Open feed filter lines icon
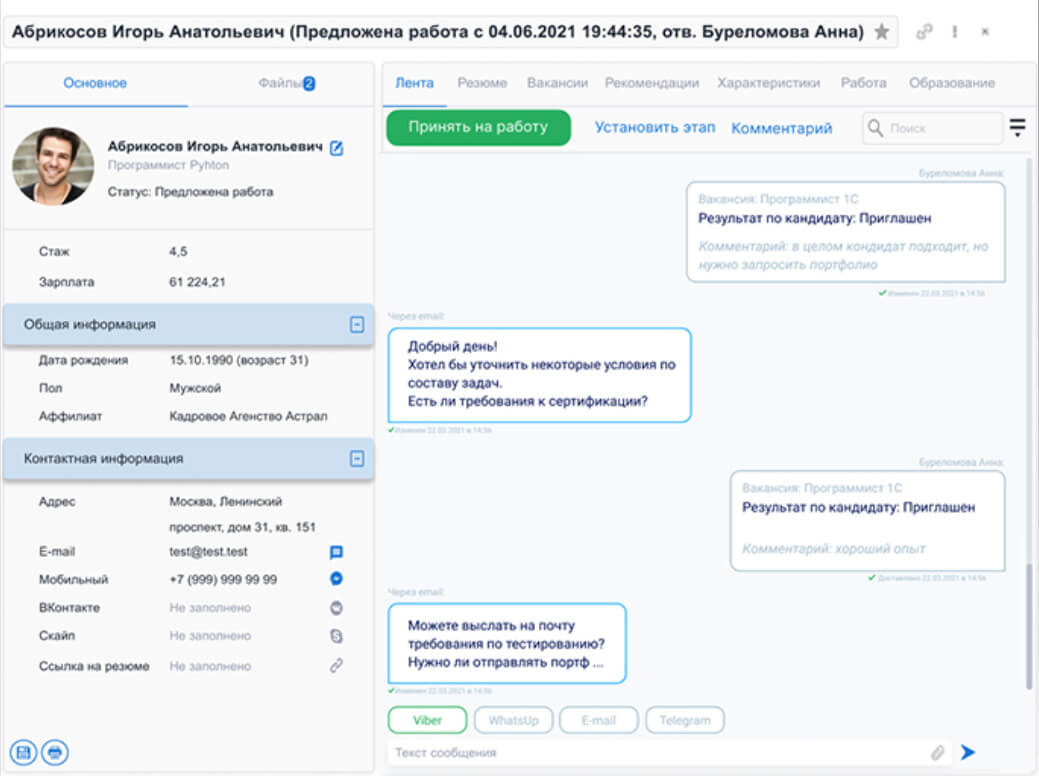 (1017, 127)
